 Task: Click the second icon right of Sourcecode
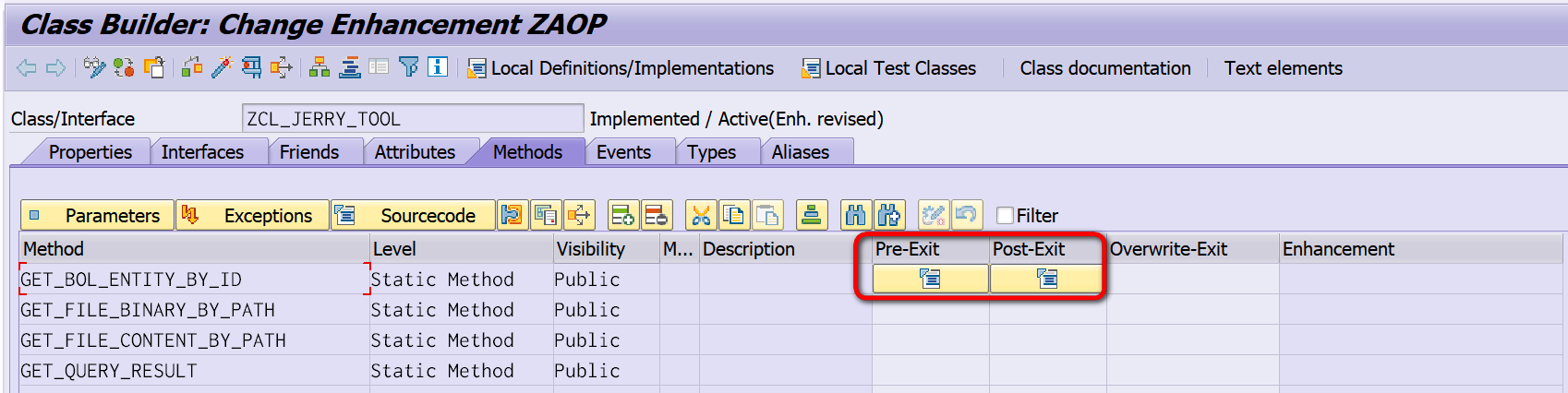[x=545, y=216]
